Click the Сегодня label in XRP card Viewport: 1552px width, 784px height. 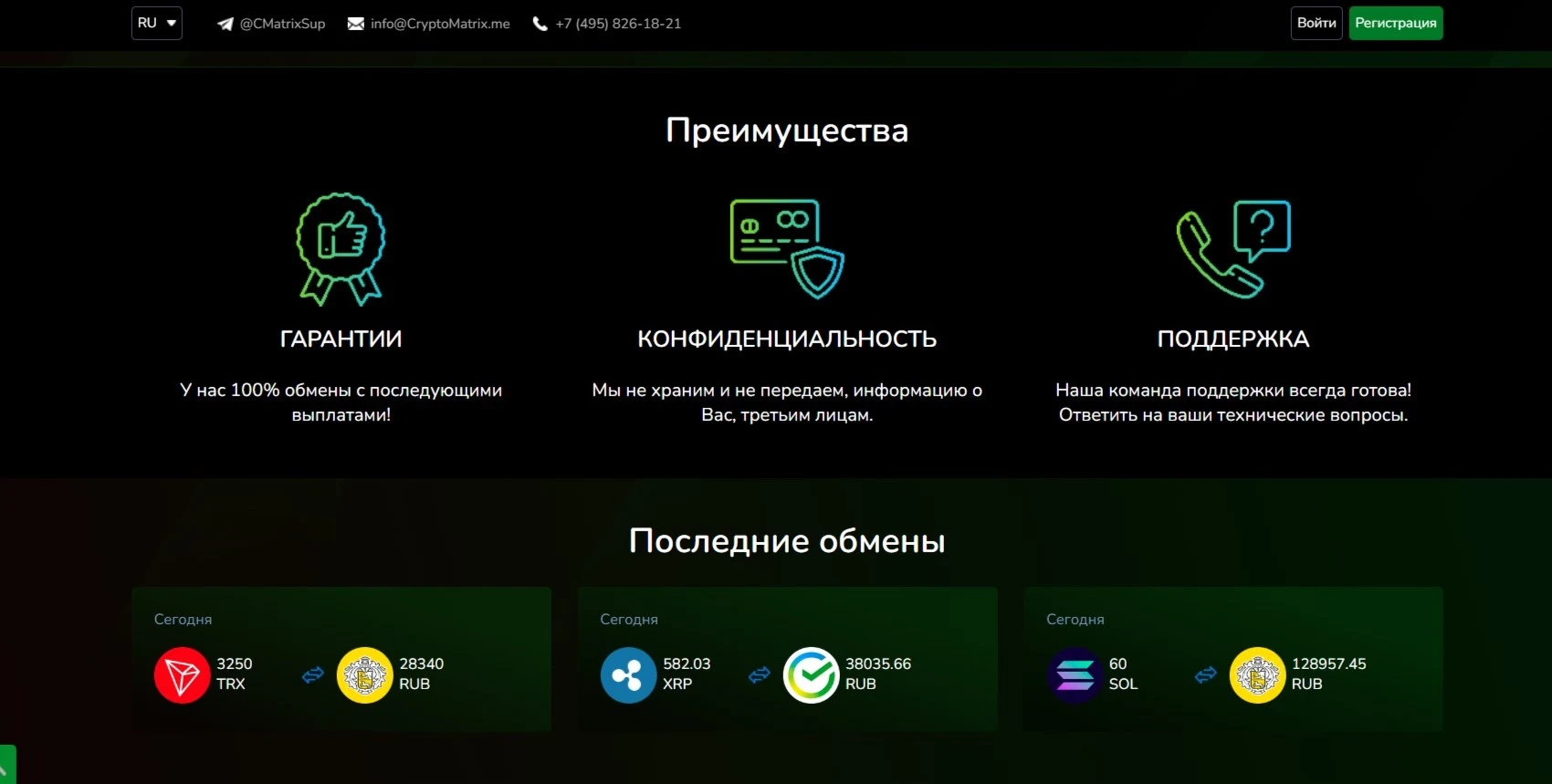point(629,620)
